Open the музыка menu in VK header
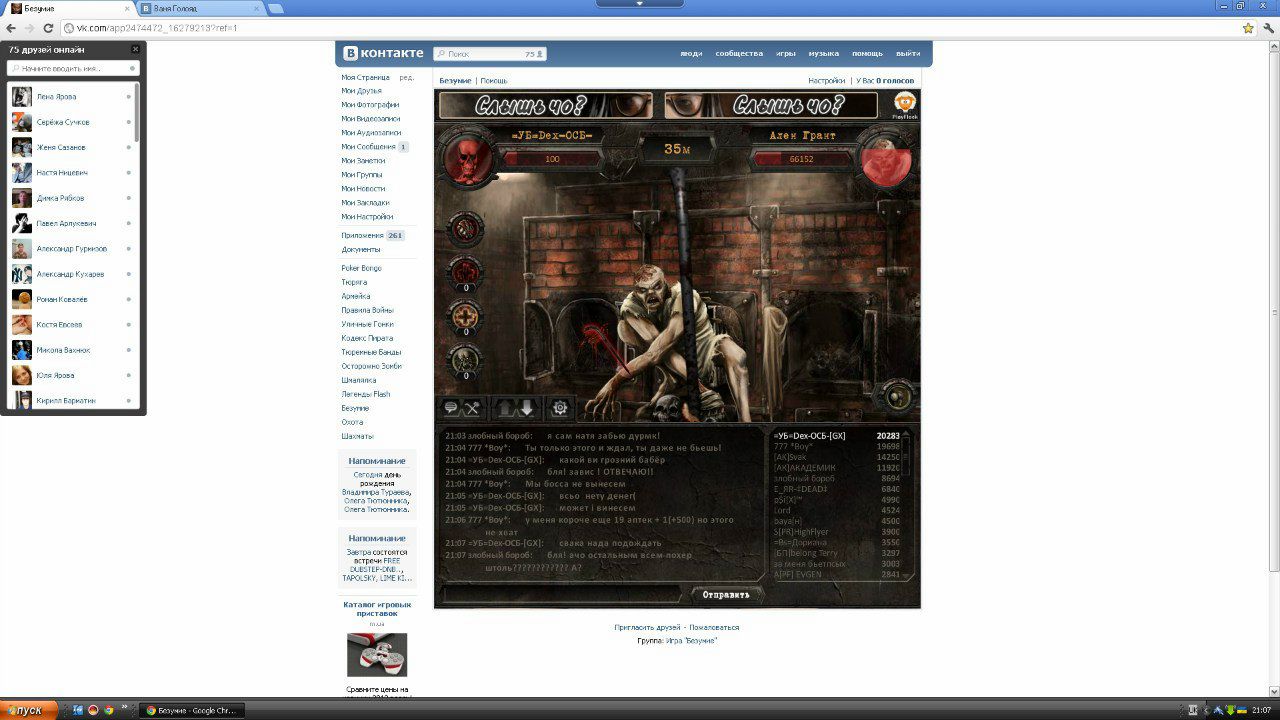The height and width of the screenshot is (720, 1280). point(823,54)
